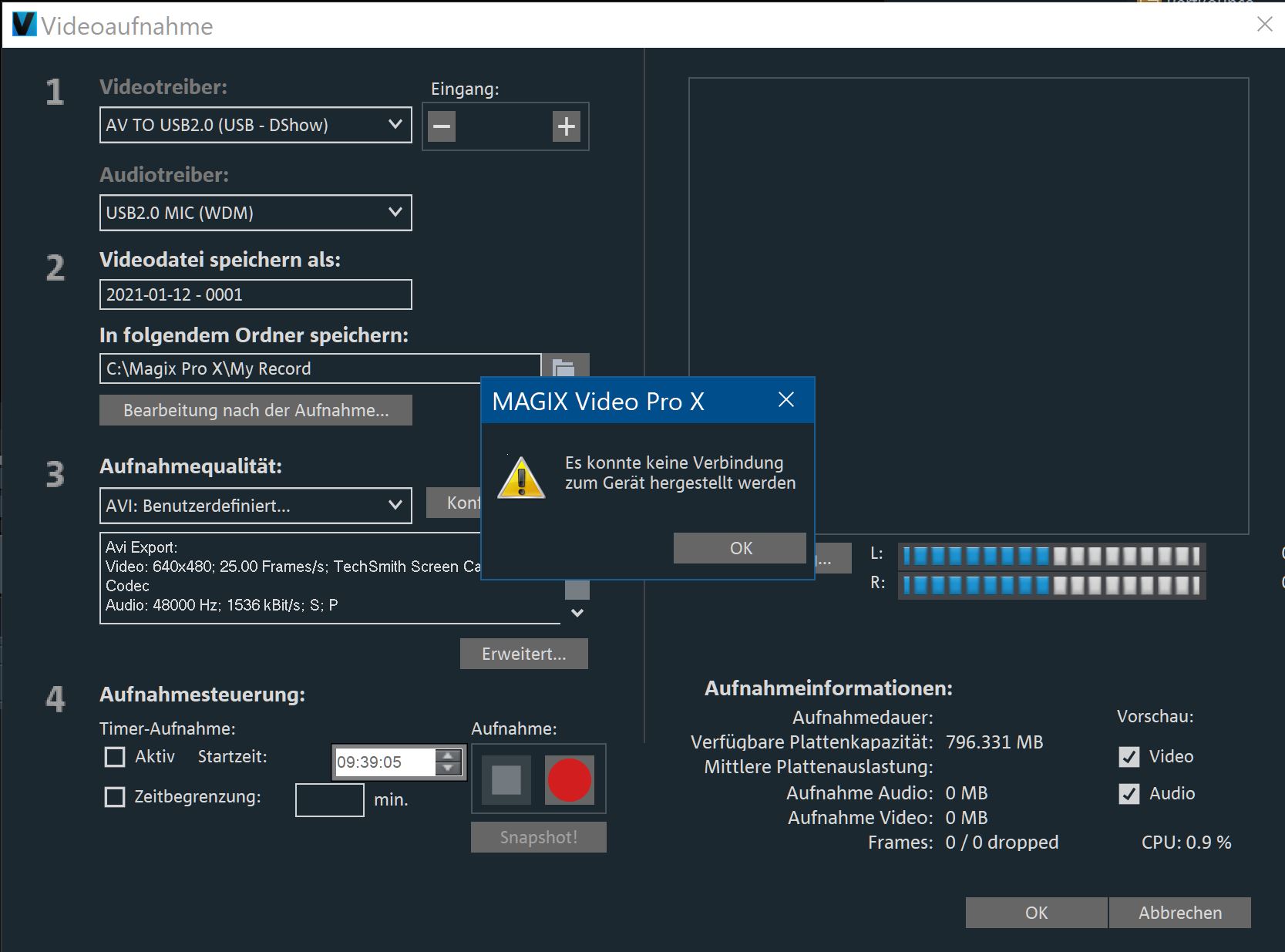
Task: Increase Eingang with the plus button
Action: [x=567, y=126]
